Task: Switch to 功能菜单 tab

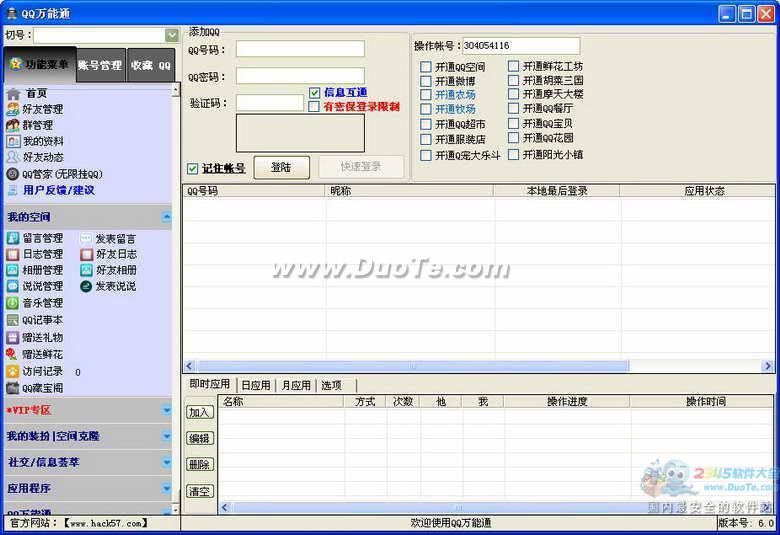Action: click(x=40, y=65)
